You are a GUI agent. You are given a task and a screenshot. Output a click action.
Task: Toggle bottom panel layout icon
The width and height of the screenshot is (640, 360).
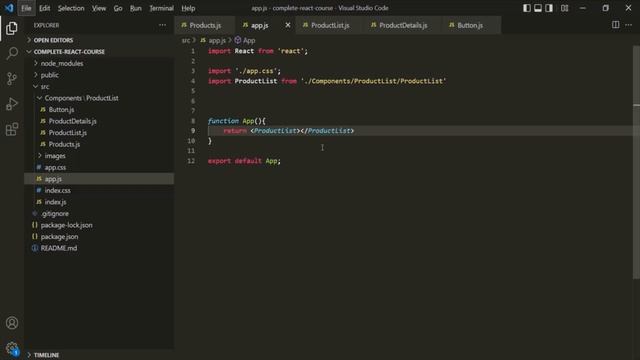point(538,8)
